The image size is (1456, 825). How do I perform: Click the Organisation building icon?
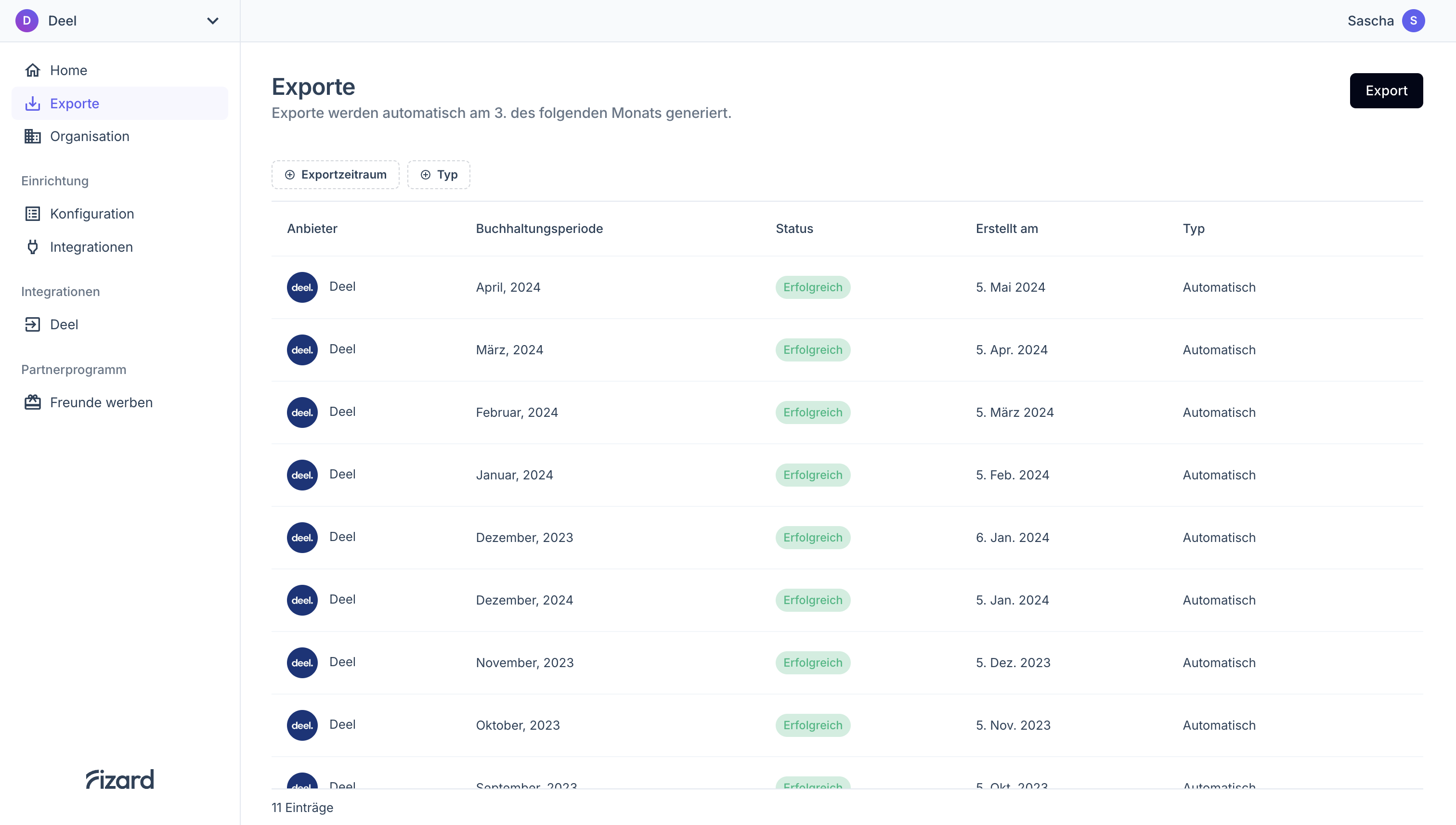point(32,136)
